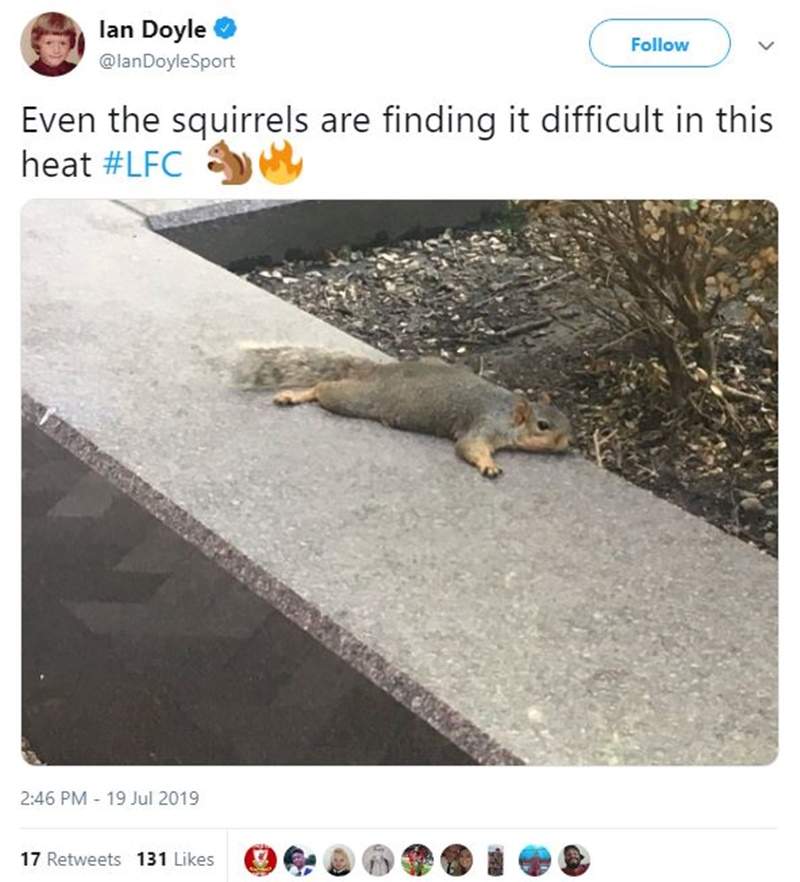Click the chipmunk emoji in tweet
This screenshot has height=882, width=800.
point(231,163)
